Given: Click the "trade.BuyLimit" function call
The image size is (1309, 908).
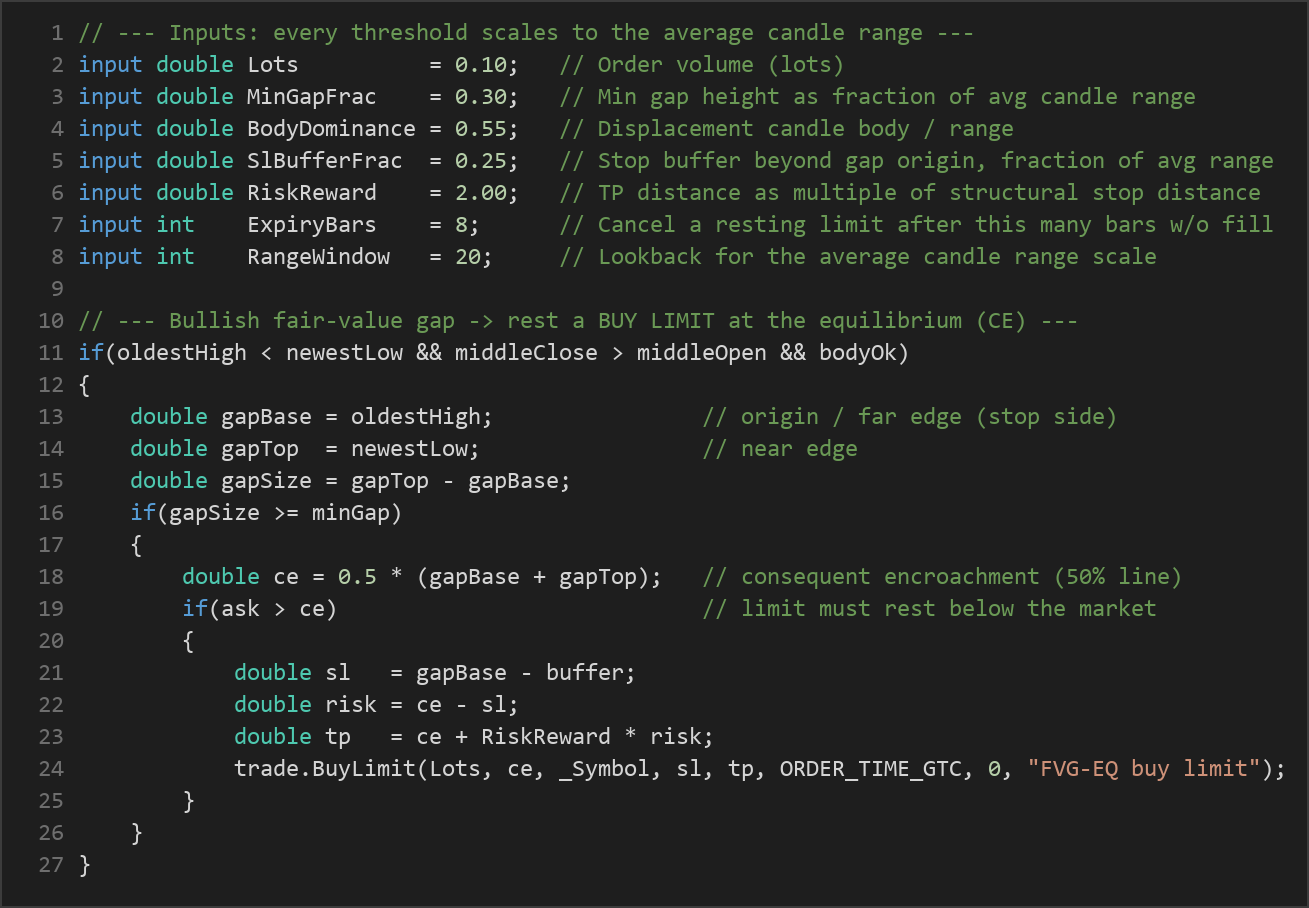Looking at the screenshot, I should pyautogui.click(x=325, y=769).
